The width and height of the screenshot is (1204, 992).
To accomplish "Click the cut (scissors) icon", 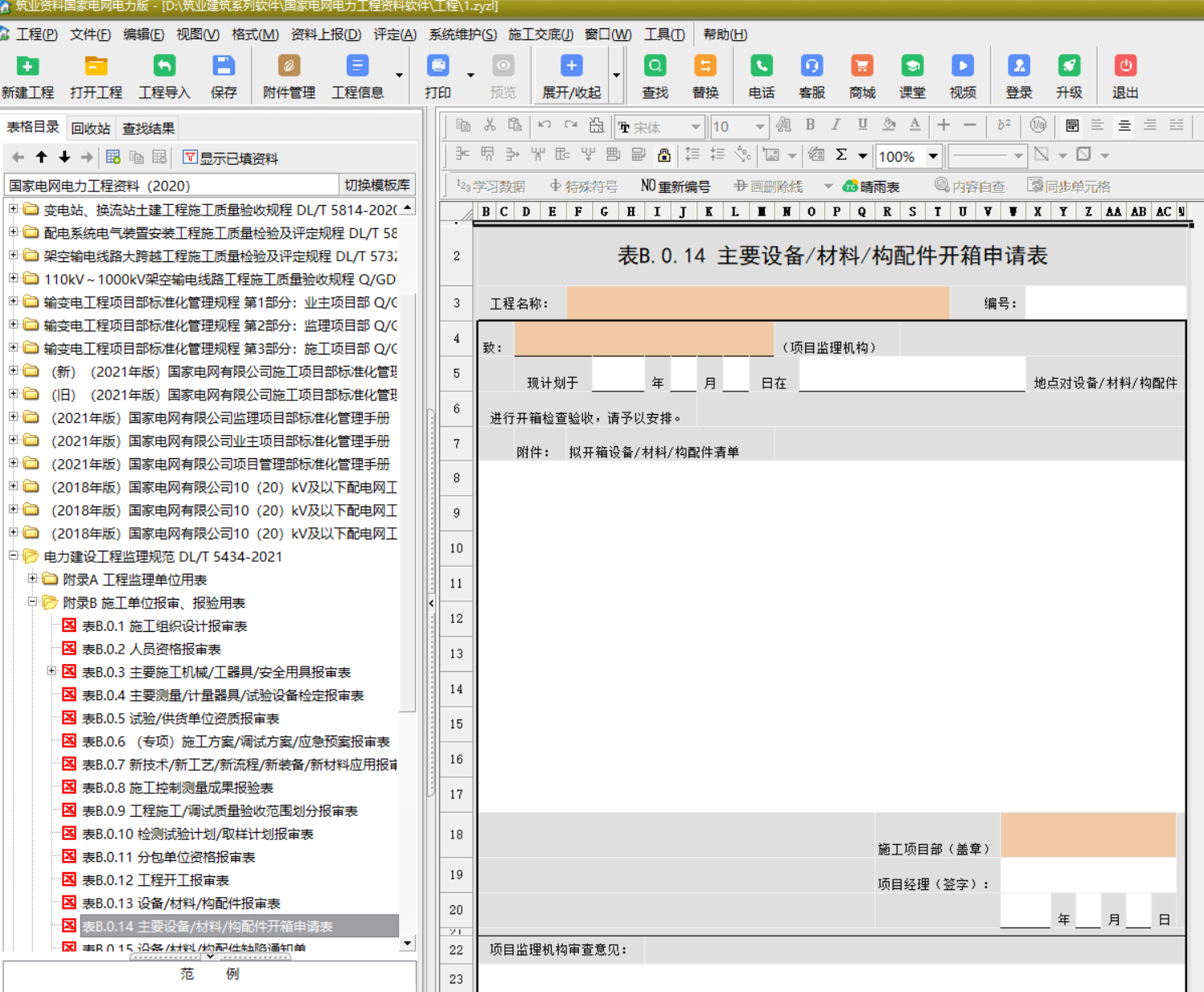I will [489, 125].
